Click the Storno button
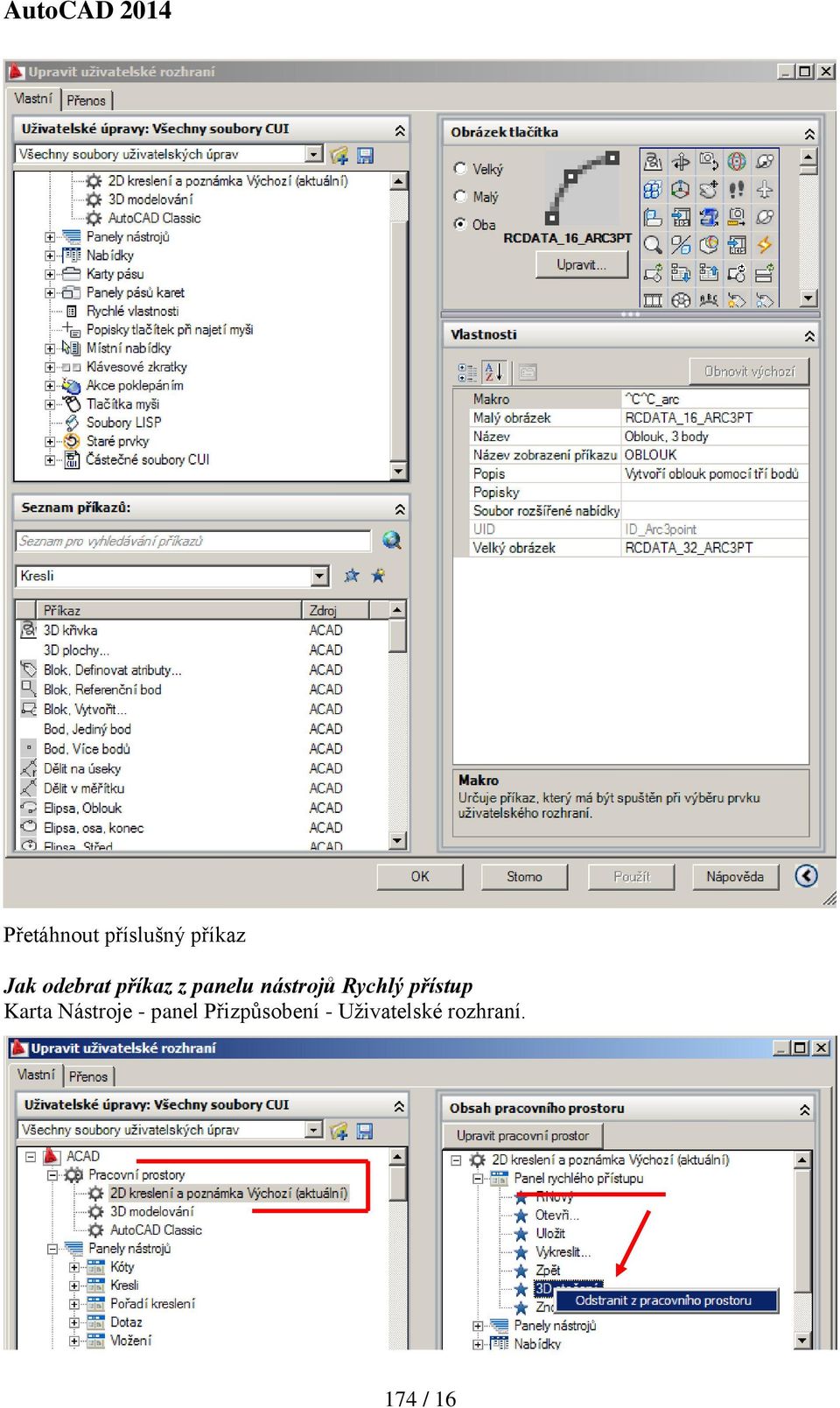Image resolution: width=840 pixels, height=1408 pixels. (524, 877)
